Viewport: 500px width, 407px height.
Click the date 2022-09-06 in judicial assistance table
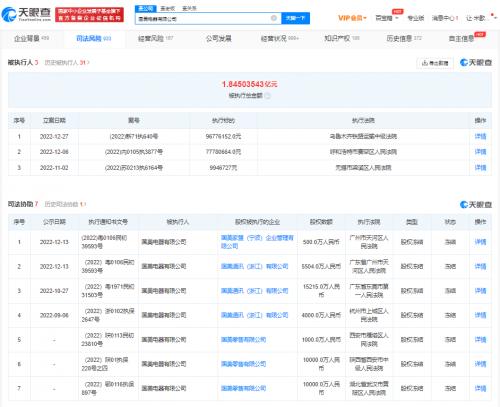click(54, 315)
